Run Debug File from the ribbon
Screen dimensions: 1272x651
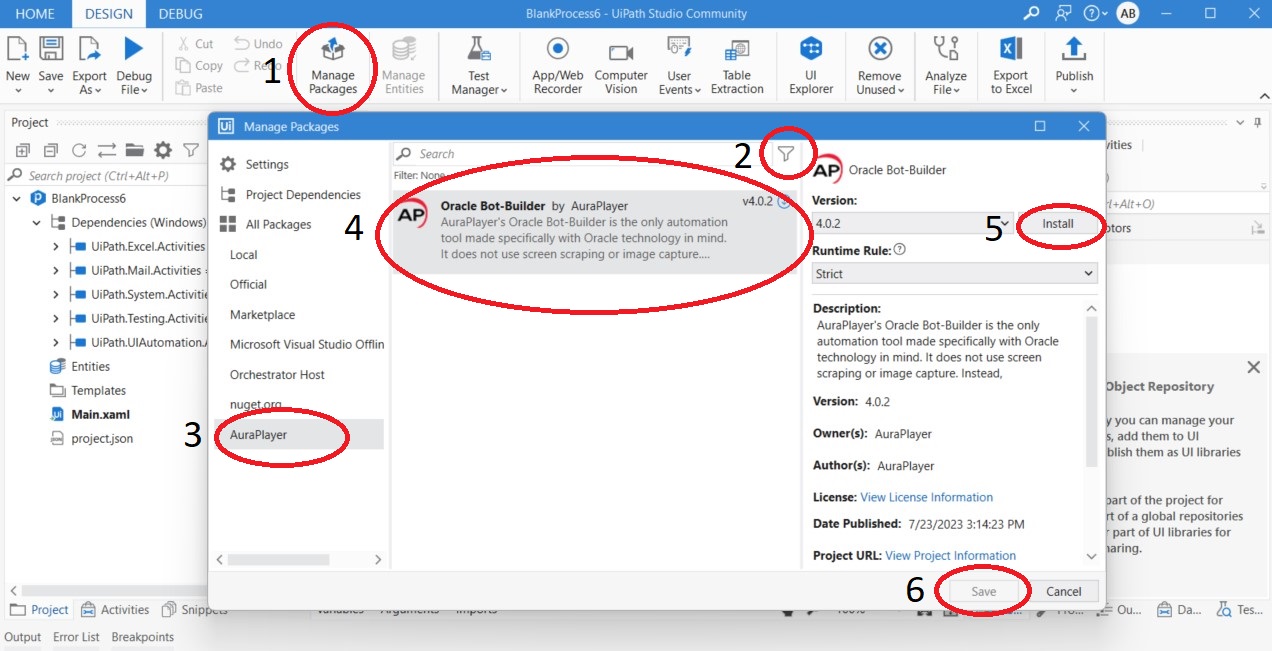134,66
